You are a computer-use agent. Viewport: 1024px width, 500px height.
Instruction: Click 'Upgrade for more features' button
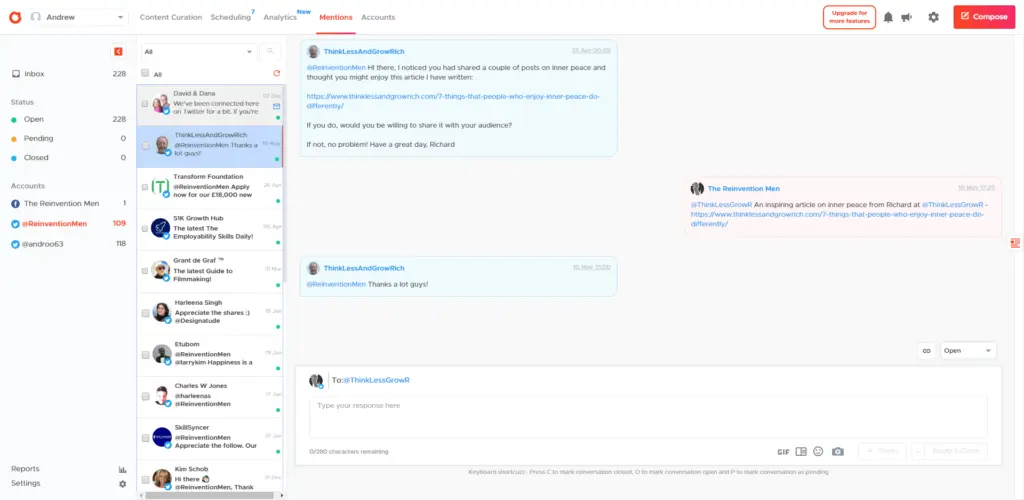849,17
